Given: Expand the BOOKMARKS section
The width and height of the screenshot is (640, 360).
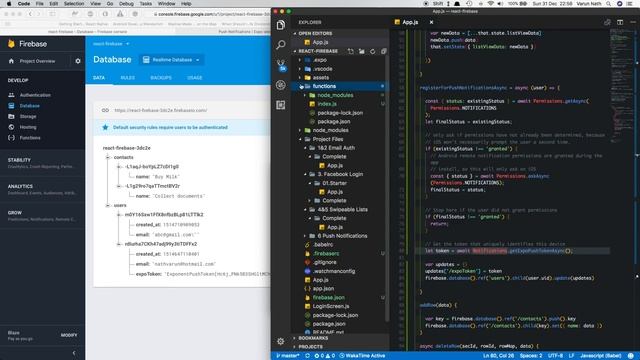Looking at the screenshot, I should [x=313, y=338].
